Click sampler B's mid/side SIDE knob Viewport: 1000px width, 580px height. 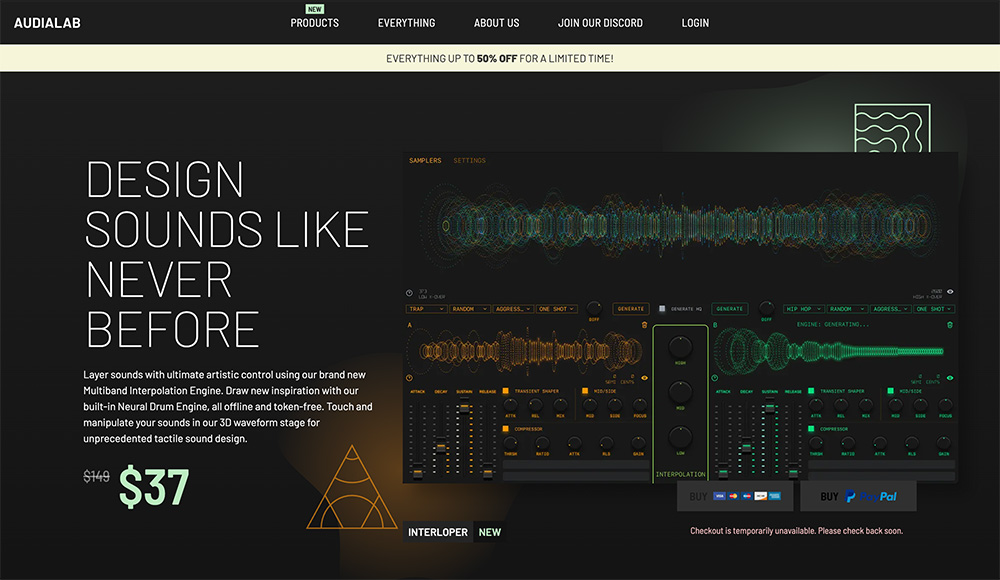(x=920, y=405)
